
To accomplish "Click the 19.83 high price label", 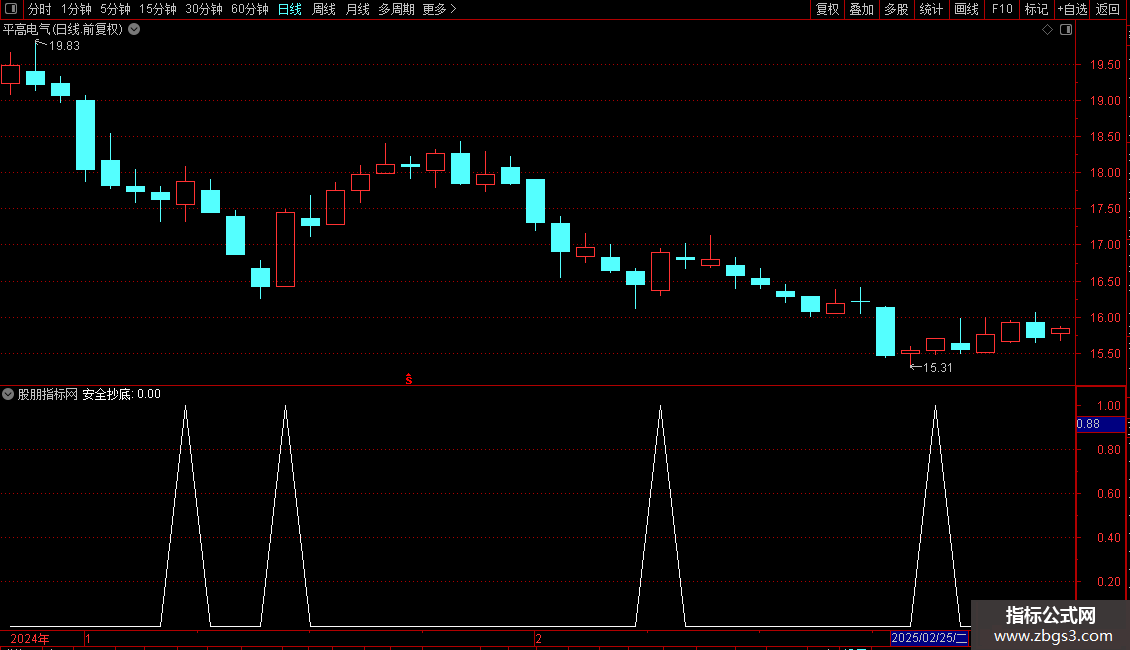I will 64,46.
